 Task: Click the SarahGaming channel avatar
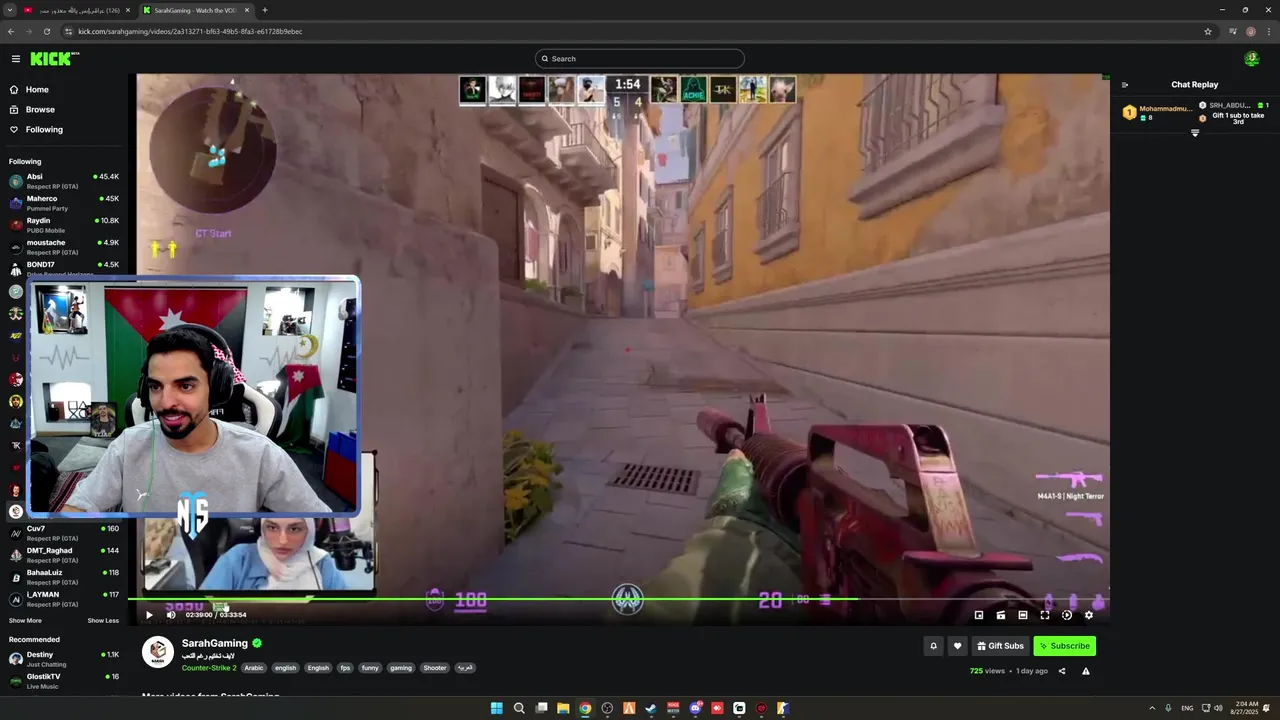157,652
